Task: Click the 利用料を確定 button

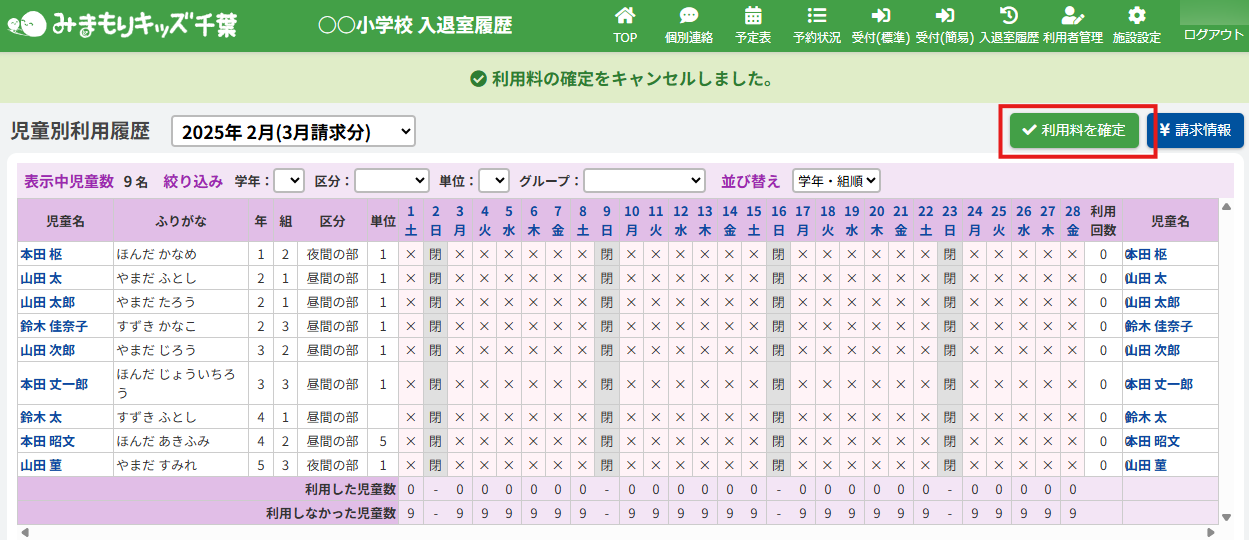Action: pyautogui.click(x=1073, y=130)
